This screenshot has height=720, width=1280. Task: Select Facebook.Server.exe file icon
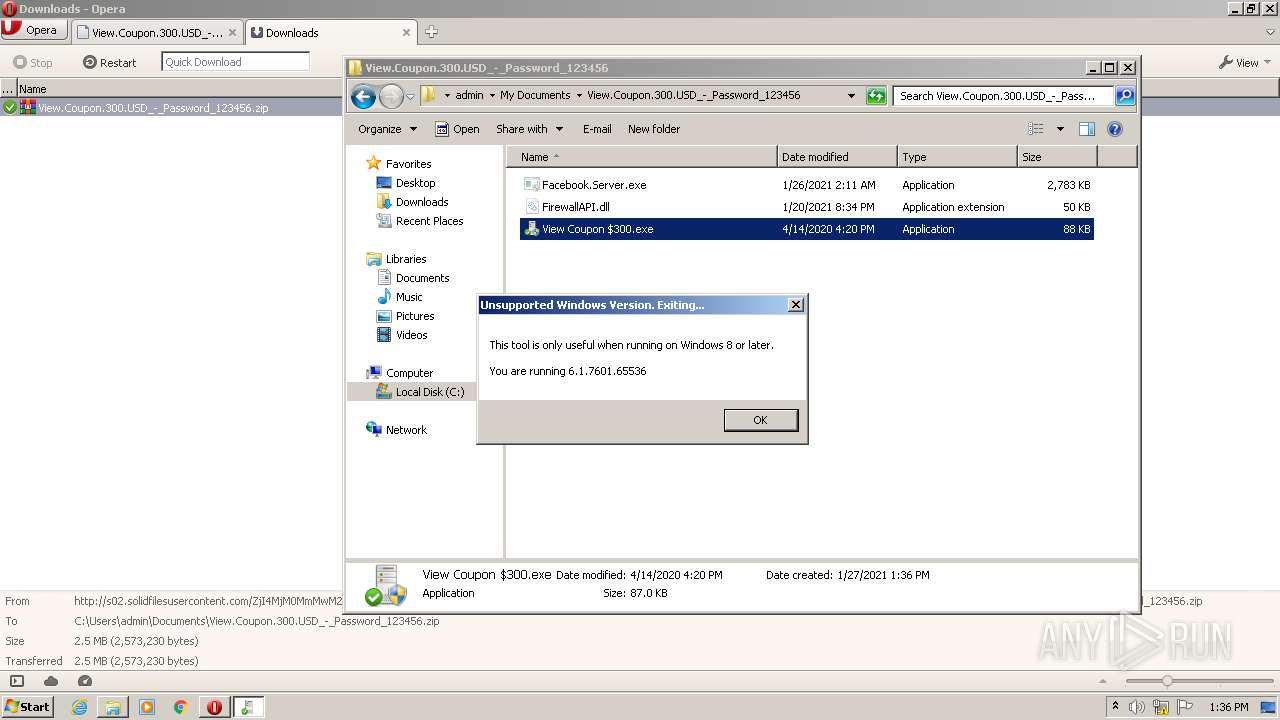click(532, 185)
